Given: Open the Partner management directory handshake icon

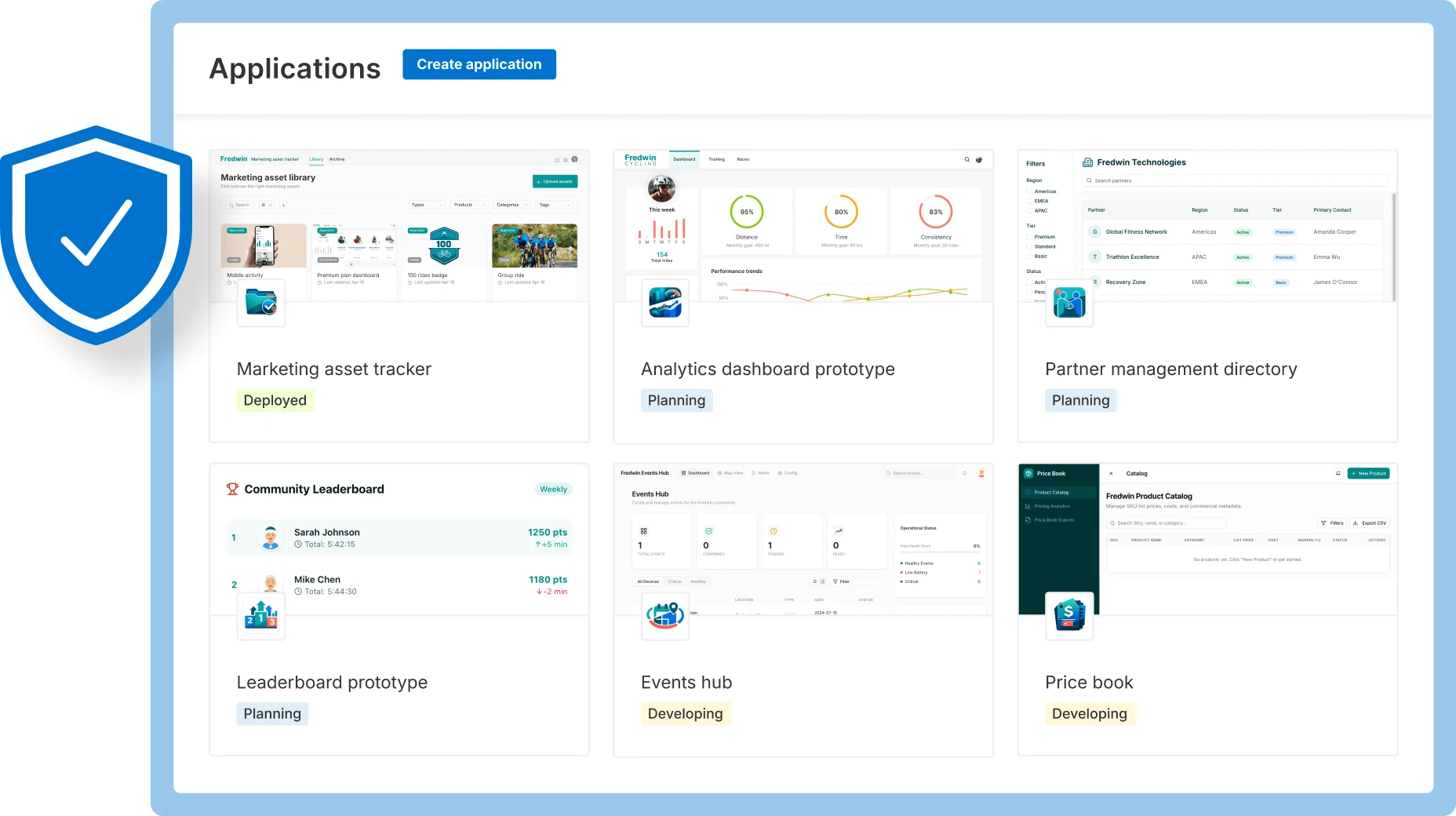Looking at the screenshot, I should coord(1069,303).
